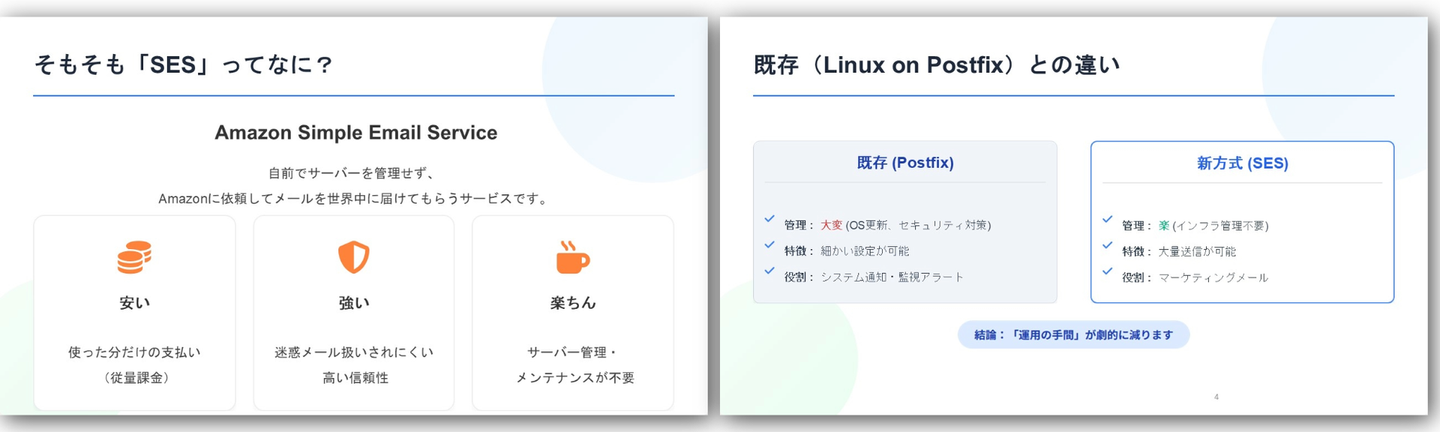This screenshot has width=1440, height=432.
Task: Click the orange coins icon above 安い
Action: [x=134, y=258]
